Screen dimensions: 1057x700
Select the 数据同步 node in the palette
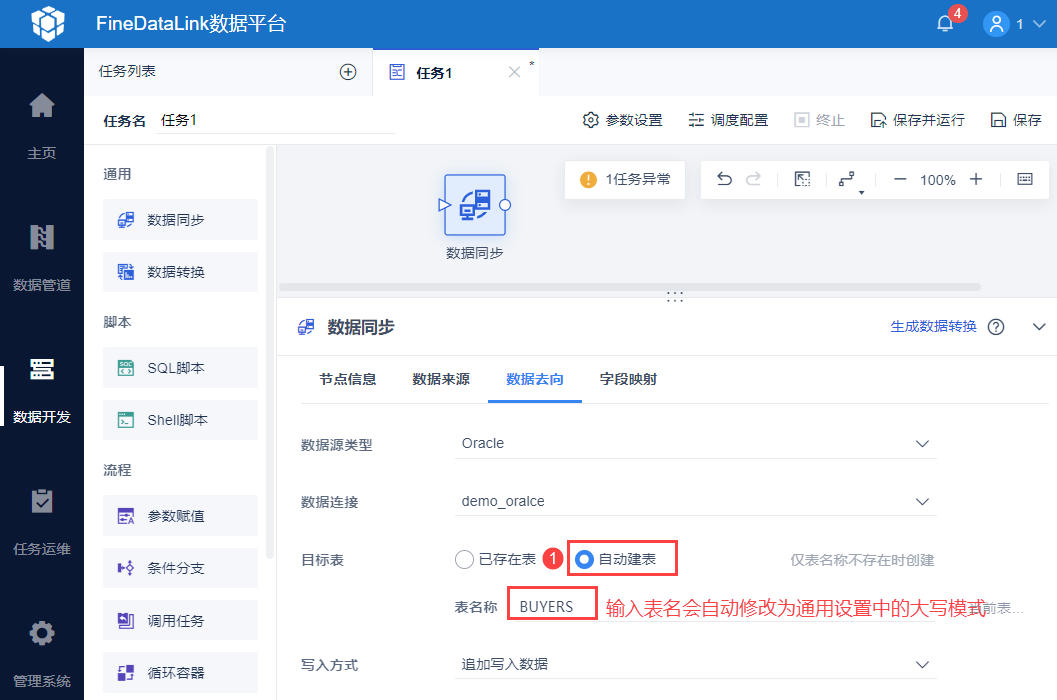tap(181, 220)
